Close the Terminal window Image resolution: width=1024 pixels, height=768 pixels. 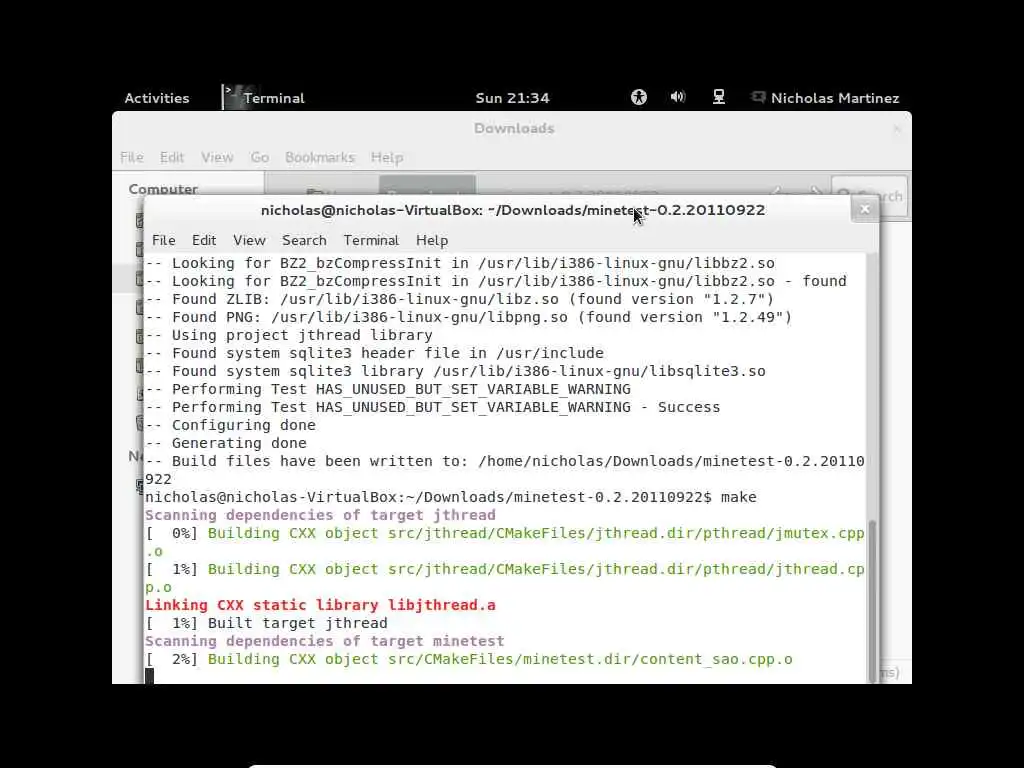pyautogui.click(x=865, y=210)
